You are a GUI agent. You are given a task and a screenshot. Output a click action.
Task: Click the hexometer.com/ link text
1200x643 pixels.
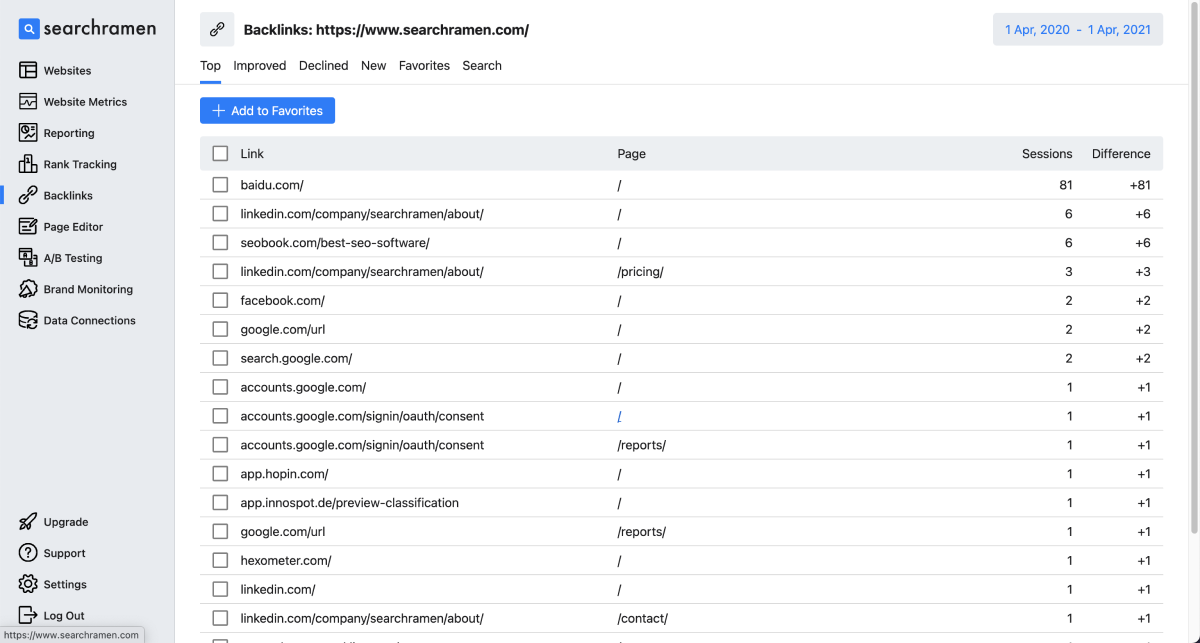(x=286, y=561)
